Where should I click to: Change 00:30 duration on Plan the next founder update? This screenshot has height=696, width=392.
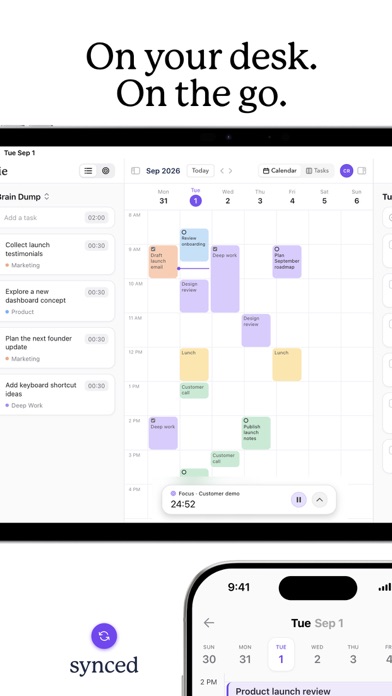[x=96, y=339]
